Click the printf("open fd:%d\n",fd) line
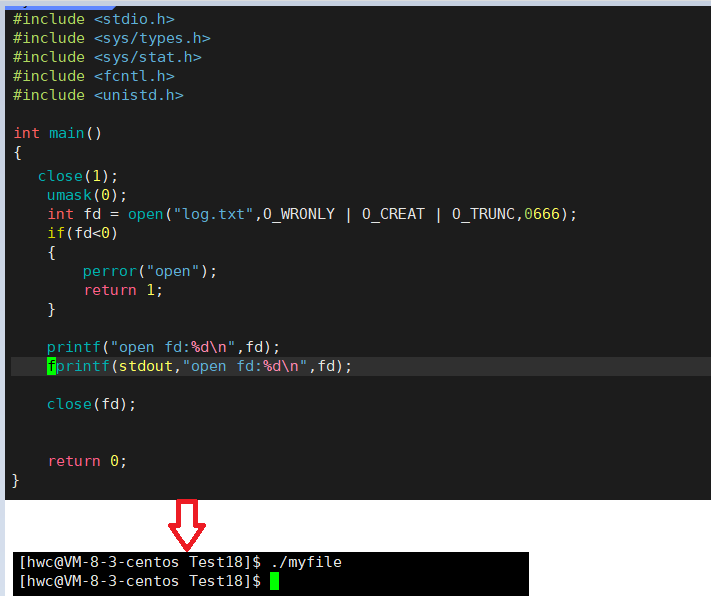This screenshot has width=711, height=596. click(x=163, y=347)
